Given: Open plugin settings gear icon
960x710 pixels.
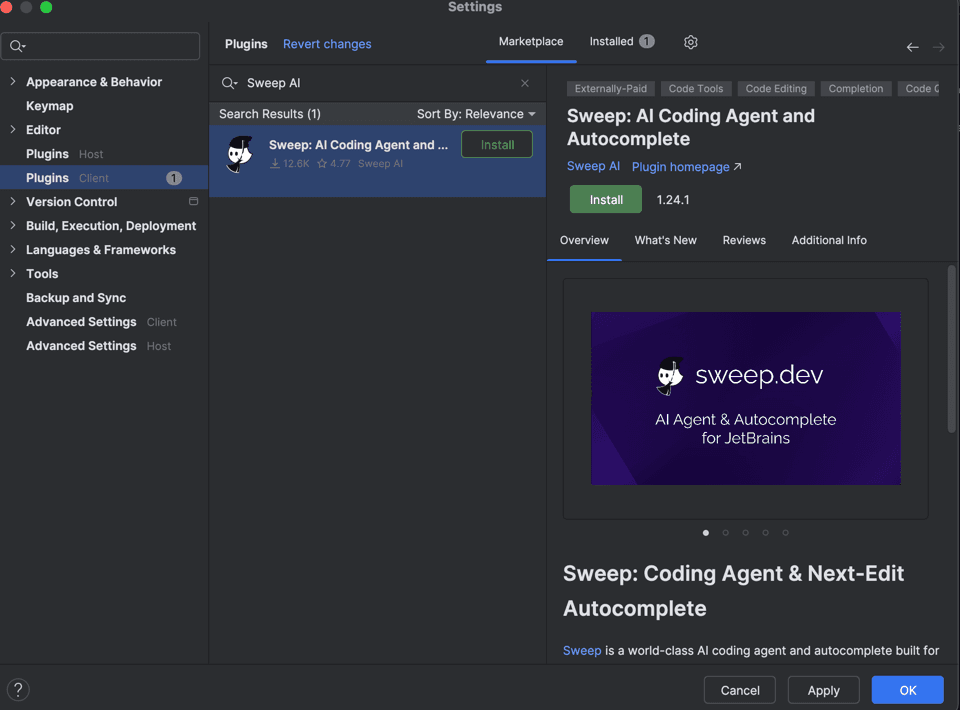Looking at the screenshot, I should click(690, 42).
